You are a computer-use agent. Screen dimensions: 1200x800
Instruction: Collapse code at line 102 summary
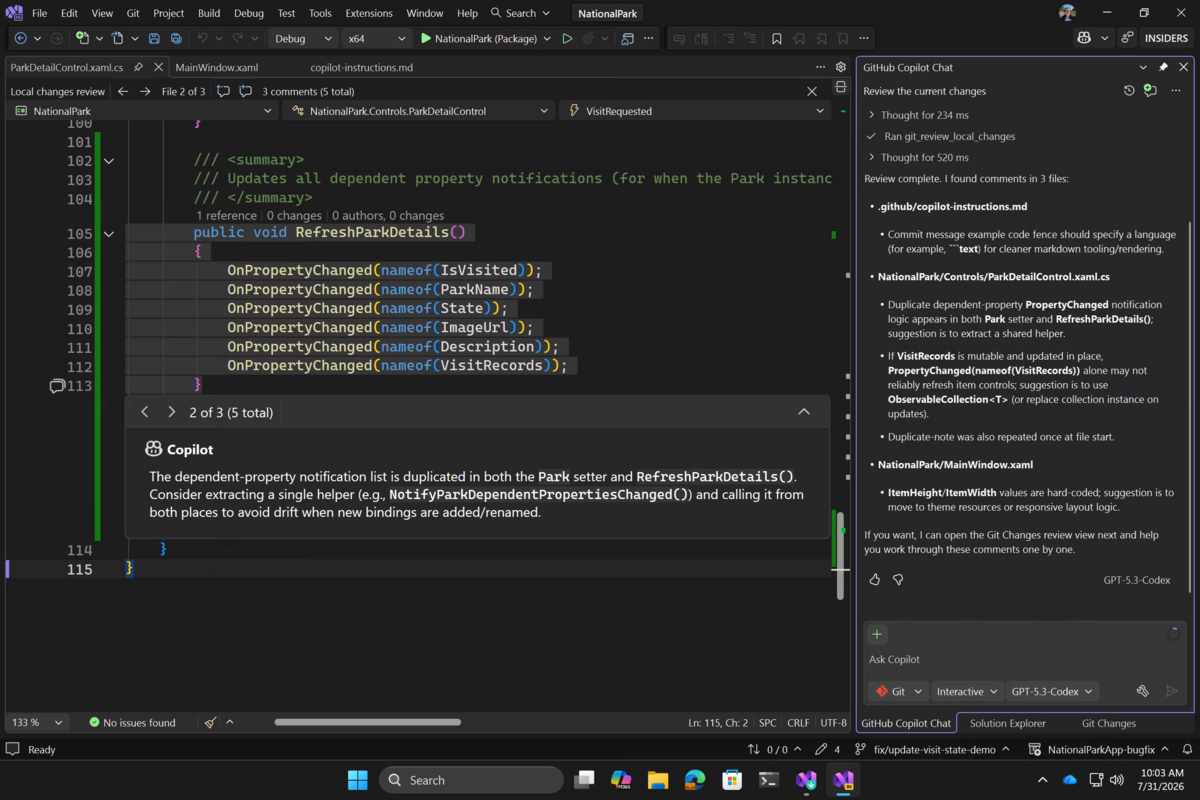point(109,161)
